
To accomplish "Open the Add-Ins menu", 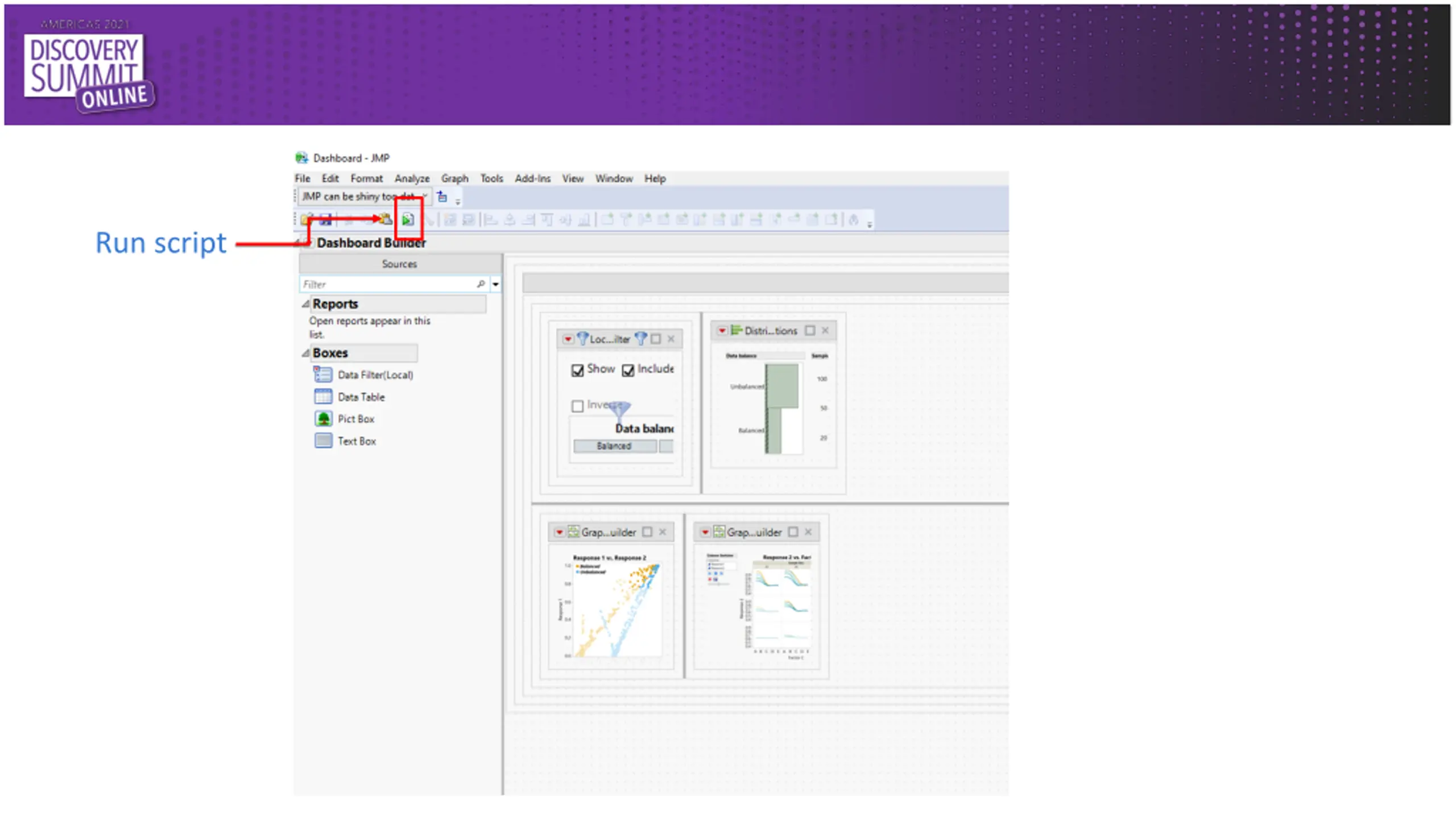I will click(x=532, y=178).
